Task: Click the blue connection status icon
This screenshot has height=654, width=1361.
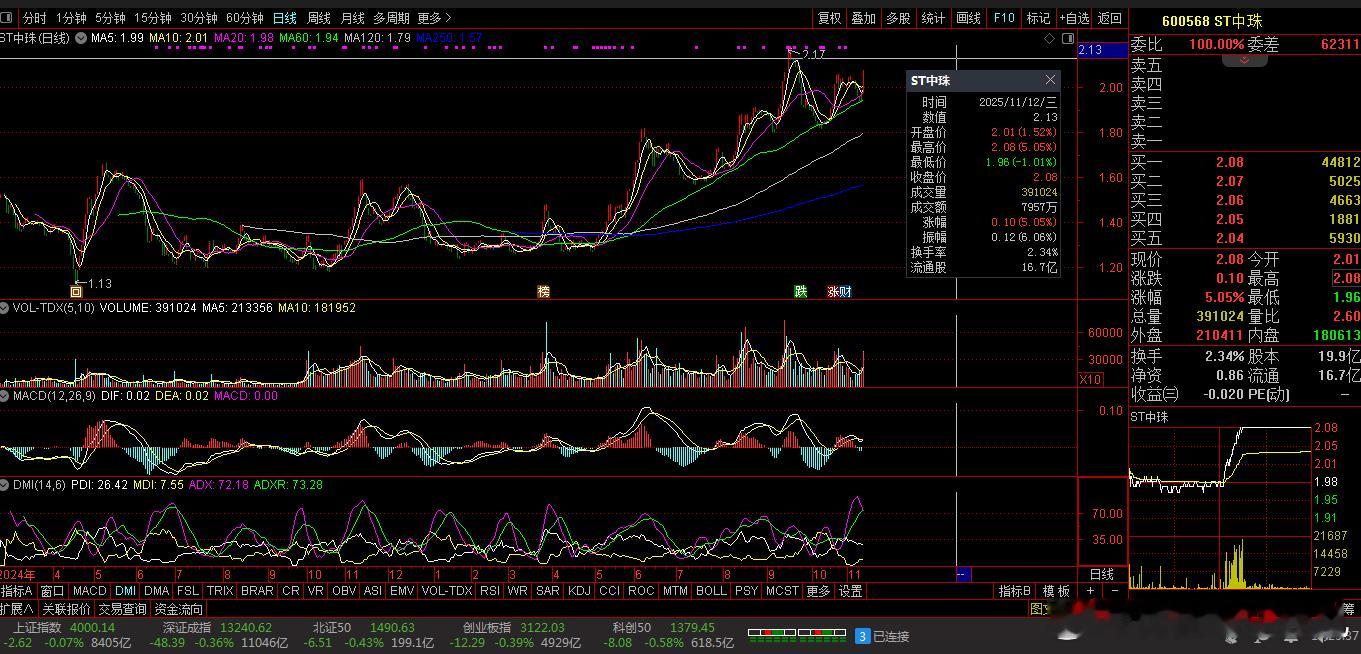Action: [x=862, y=636]
